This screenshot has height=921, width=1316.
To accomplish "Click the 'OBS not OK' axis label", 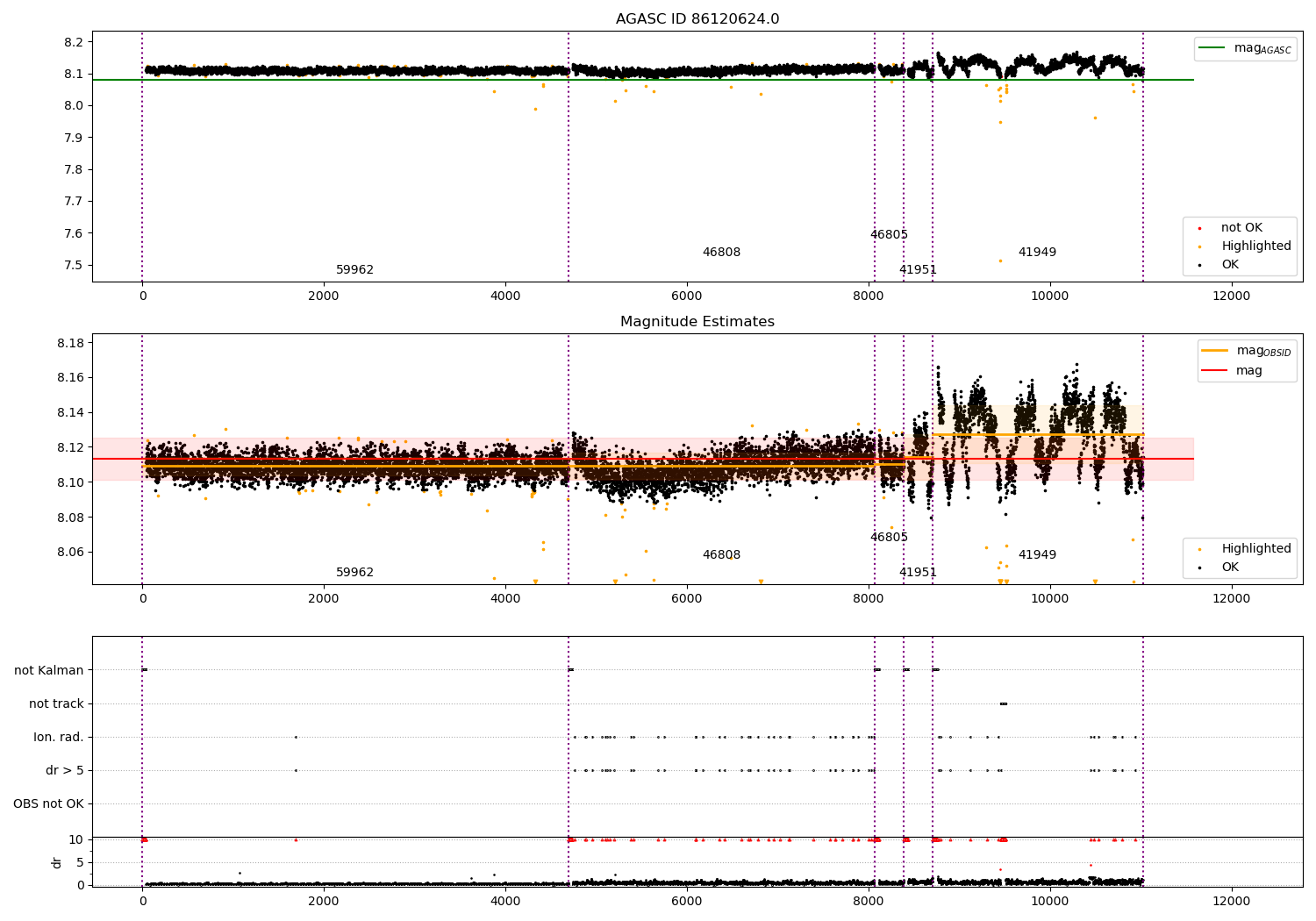I will pyautogui.click(x=48, y=804).
